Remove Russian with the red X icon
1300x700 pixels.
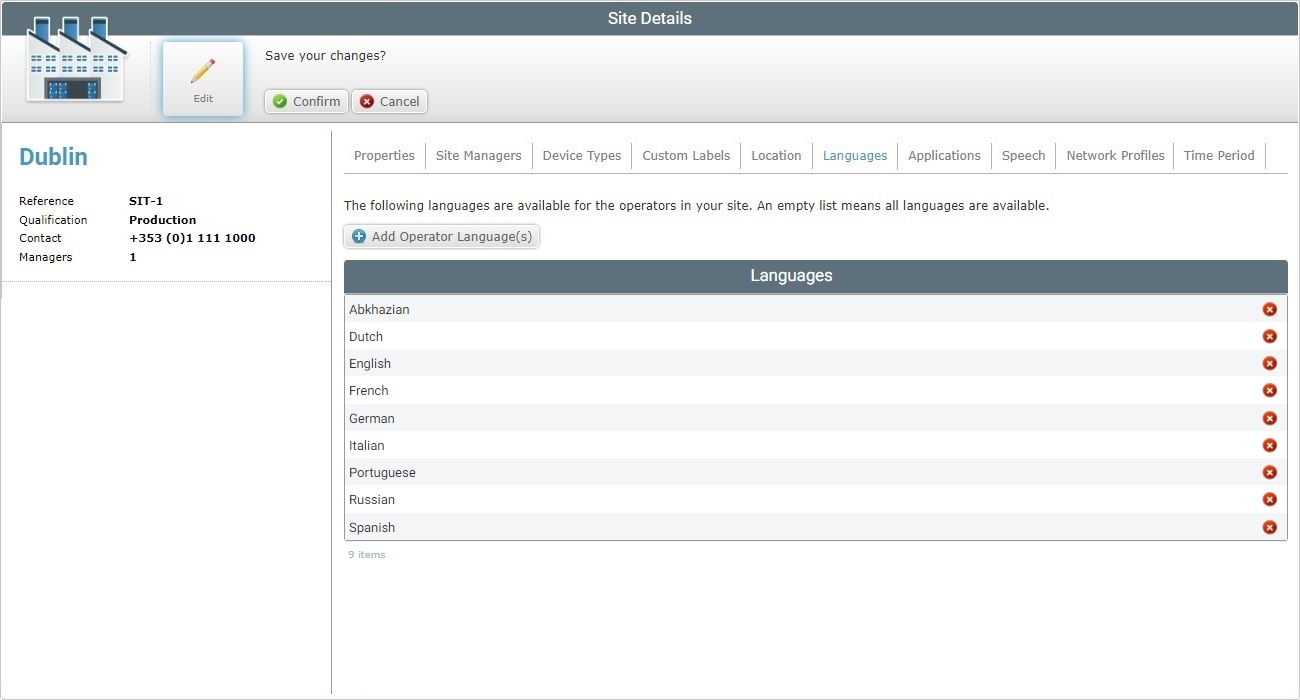(1270, 499)
